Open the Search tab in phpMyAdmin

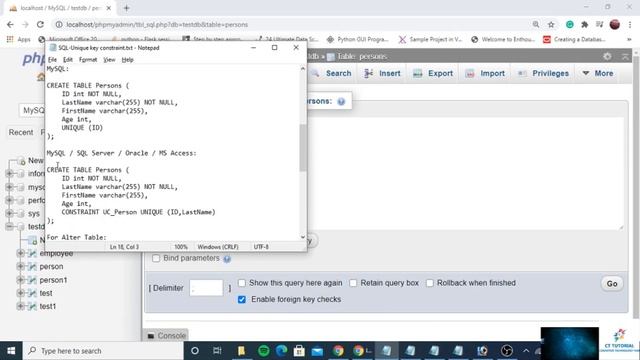(x=331, y=73)
